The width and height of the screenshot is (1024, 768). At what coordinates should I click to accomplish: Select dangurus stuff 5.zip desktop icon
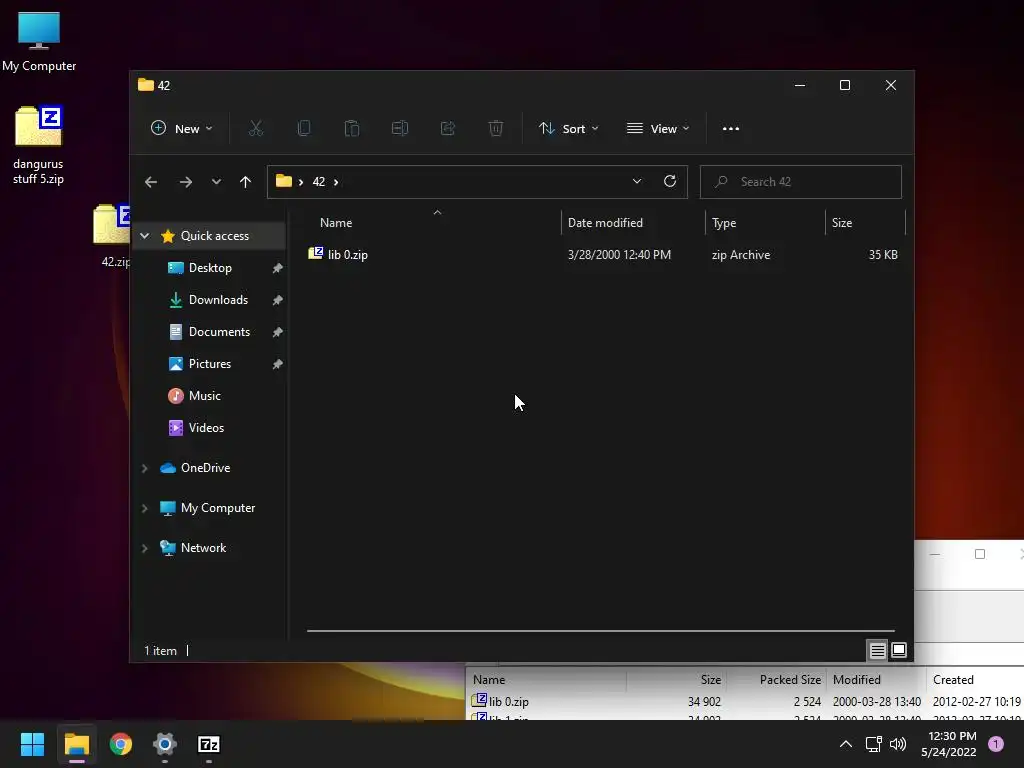click(x=39, y=145)
